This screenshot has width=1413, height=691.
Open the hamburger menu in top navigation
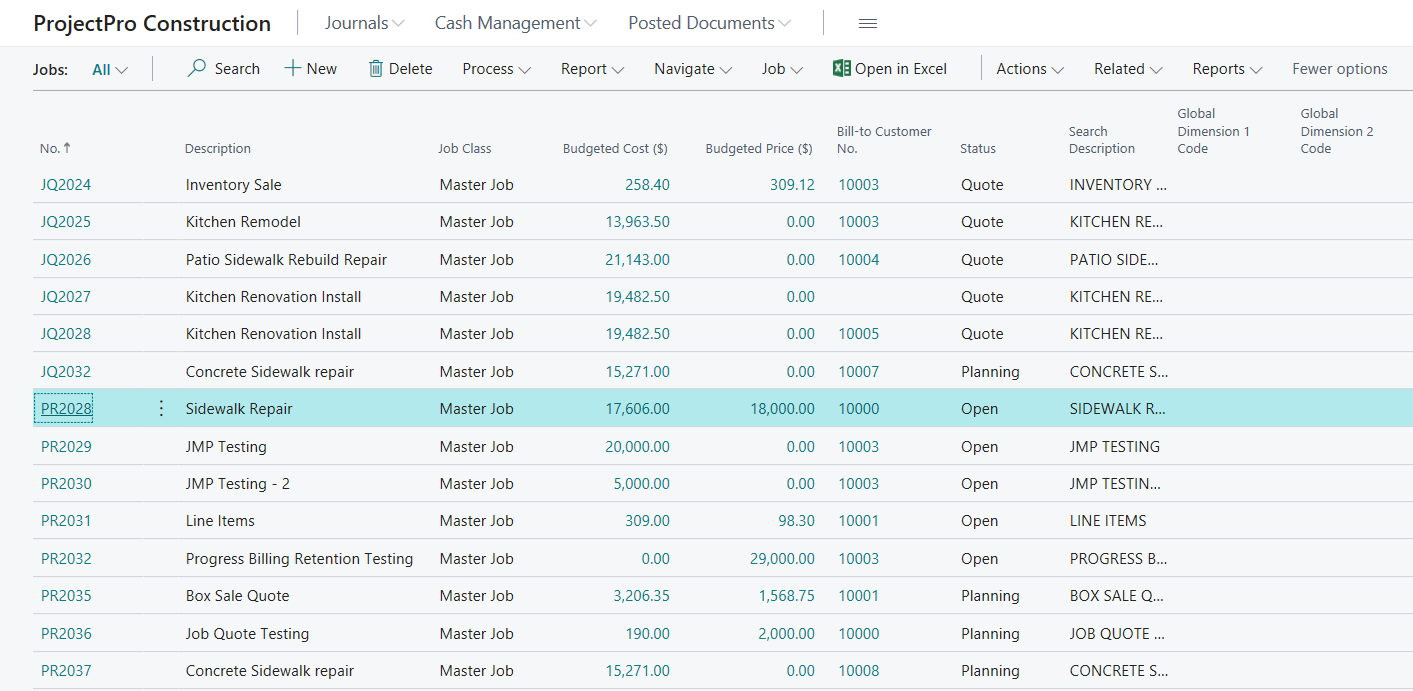tap(868, 23)
